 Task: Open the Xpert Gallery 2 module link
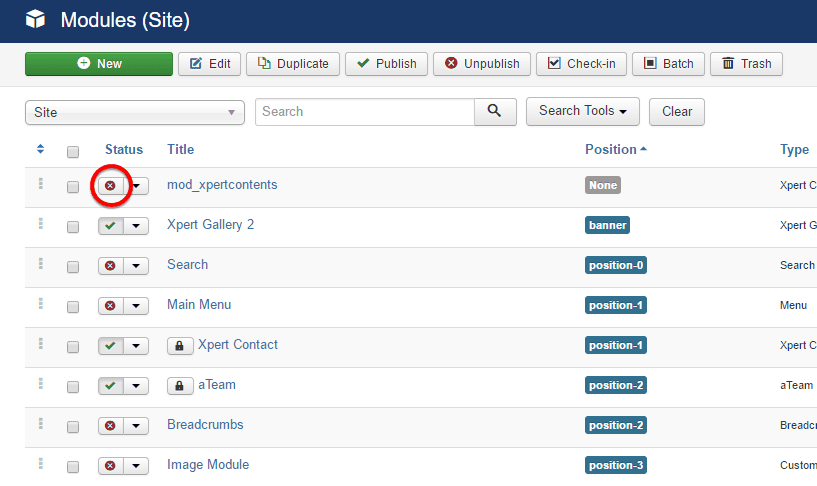tap(210, 224)
